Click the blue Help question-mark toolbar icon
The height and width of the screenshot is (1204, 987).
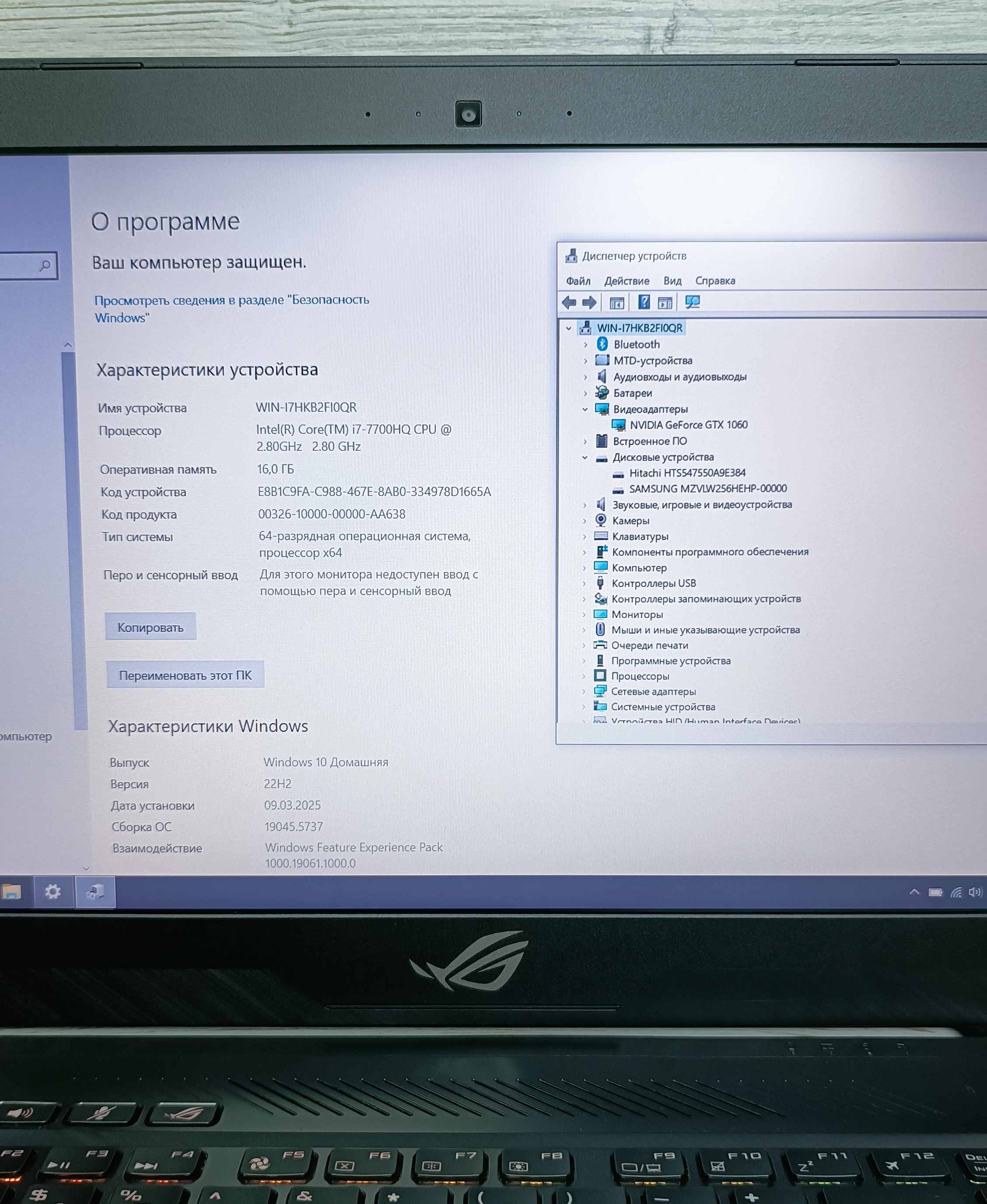point(644,302)
